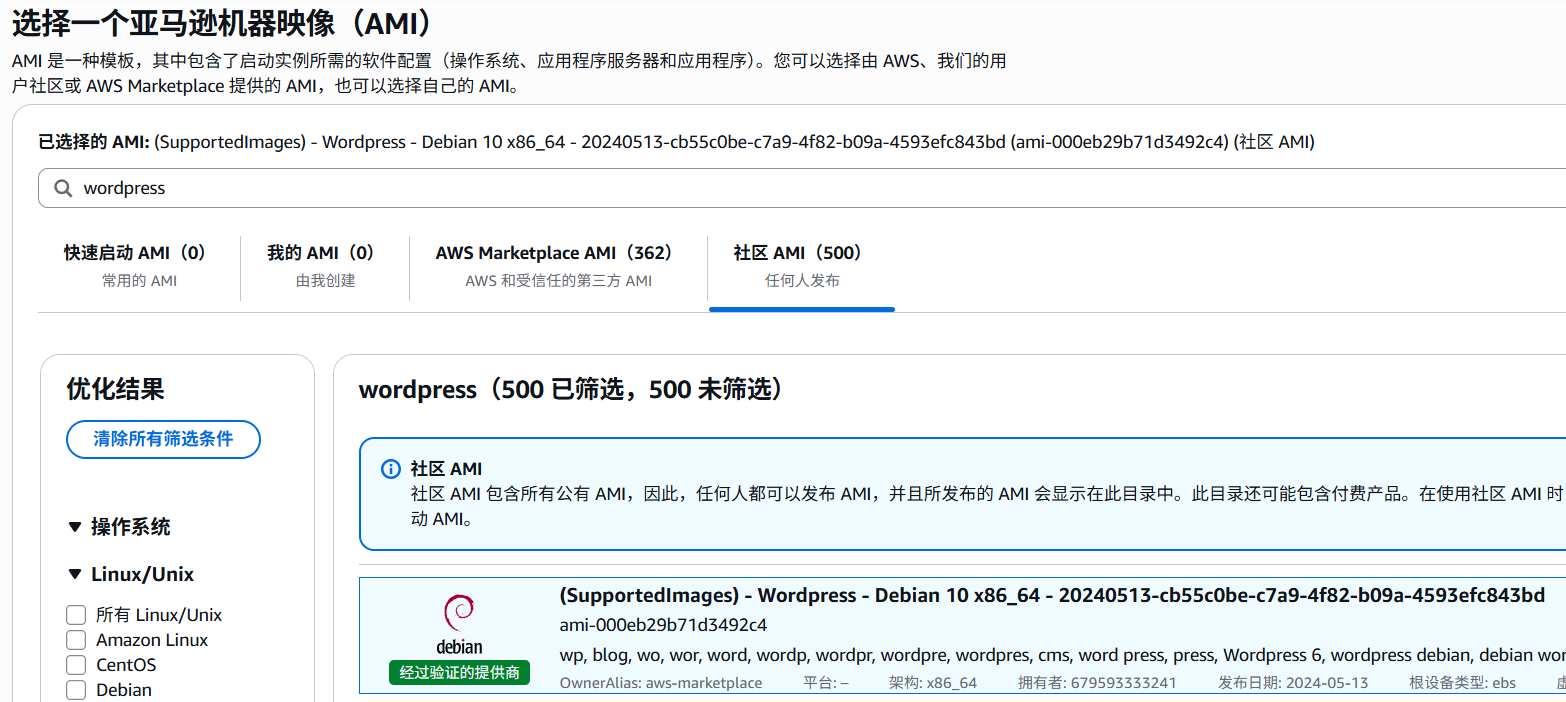Click the 优化结果 heading
Screen dimensions: 1566x702
pos(115,389)
